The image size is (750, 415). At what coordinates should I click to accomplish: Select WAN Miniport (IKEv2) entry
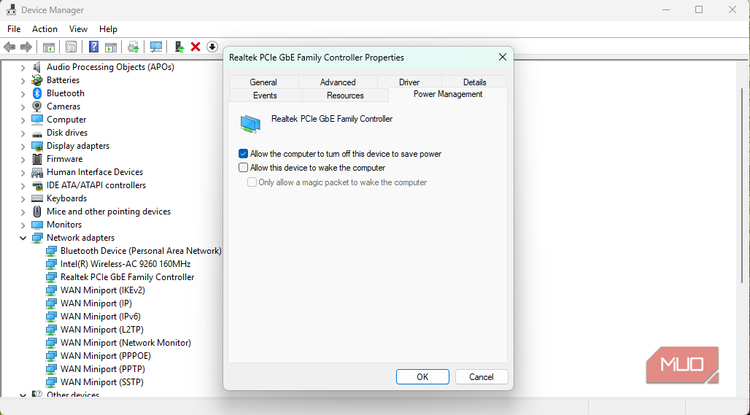(102, 290)
